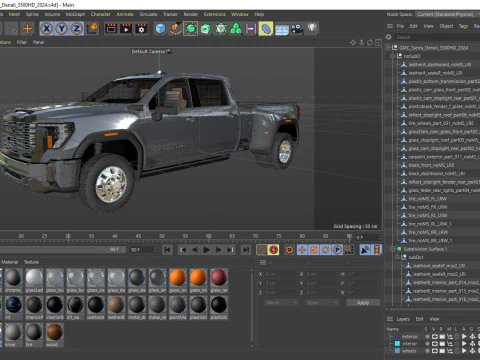This screenshot has width=480, height=360.
Task: Click Render to Picture Viewer icon
Action: coord(126,29)
